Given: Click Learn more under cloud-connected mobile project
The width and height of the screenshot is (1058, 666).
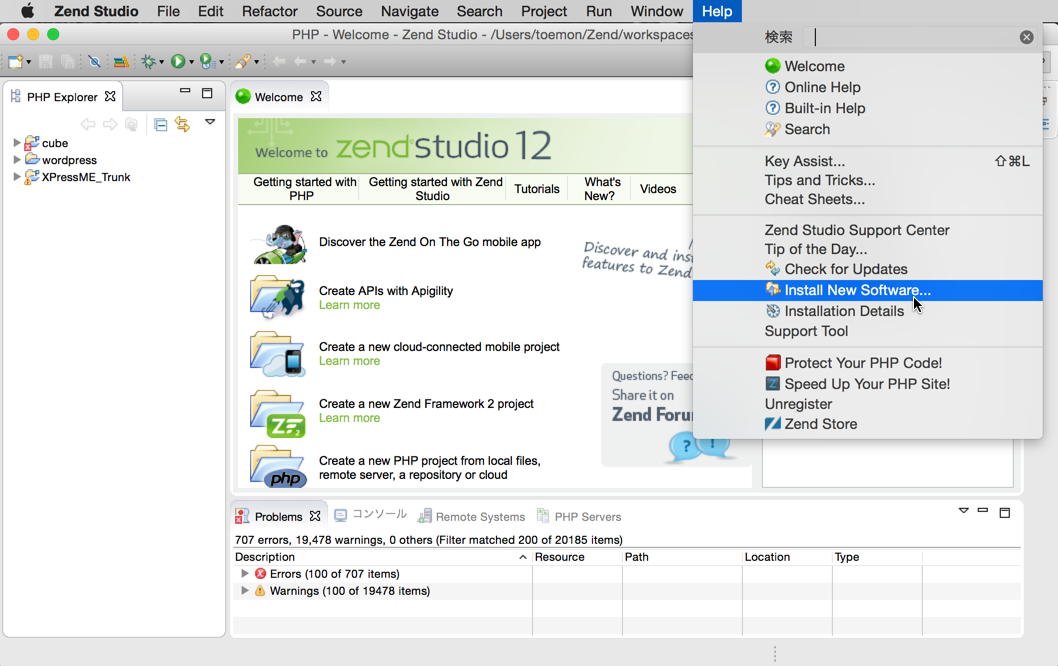Looking at the screenshot, I should tap(350, 361).
